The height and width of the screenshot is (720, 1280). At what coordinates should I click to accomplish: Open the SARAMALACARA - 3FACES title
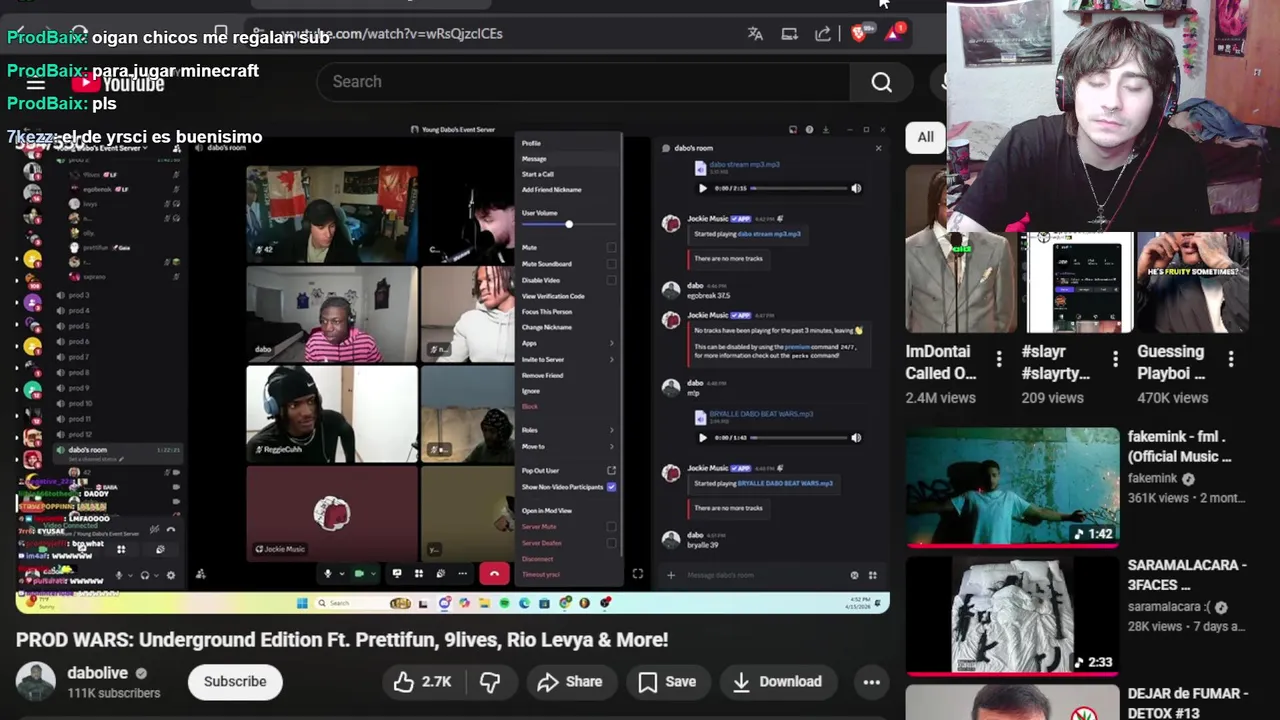click(1187, 575)
